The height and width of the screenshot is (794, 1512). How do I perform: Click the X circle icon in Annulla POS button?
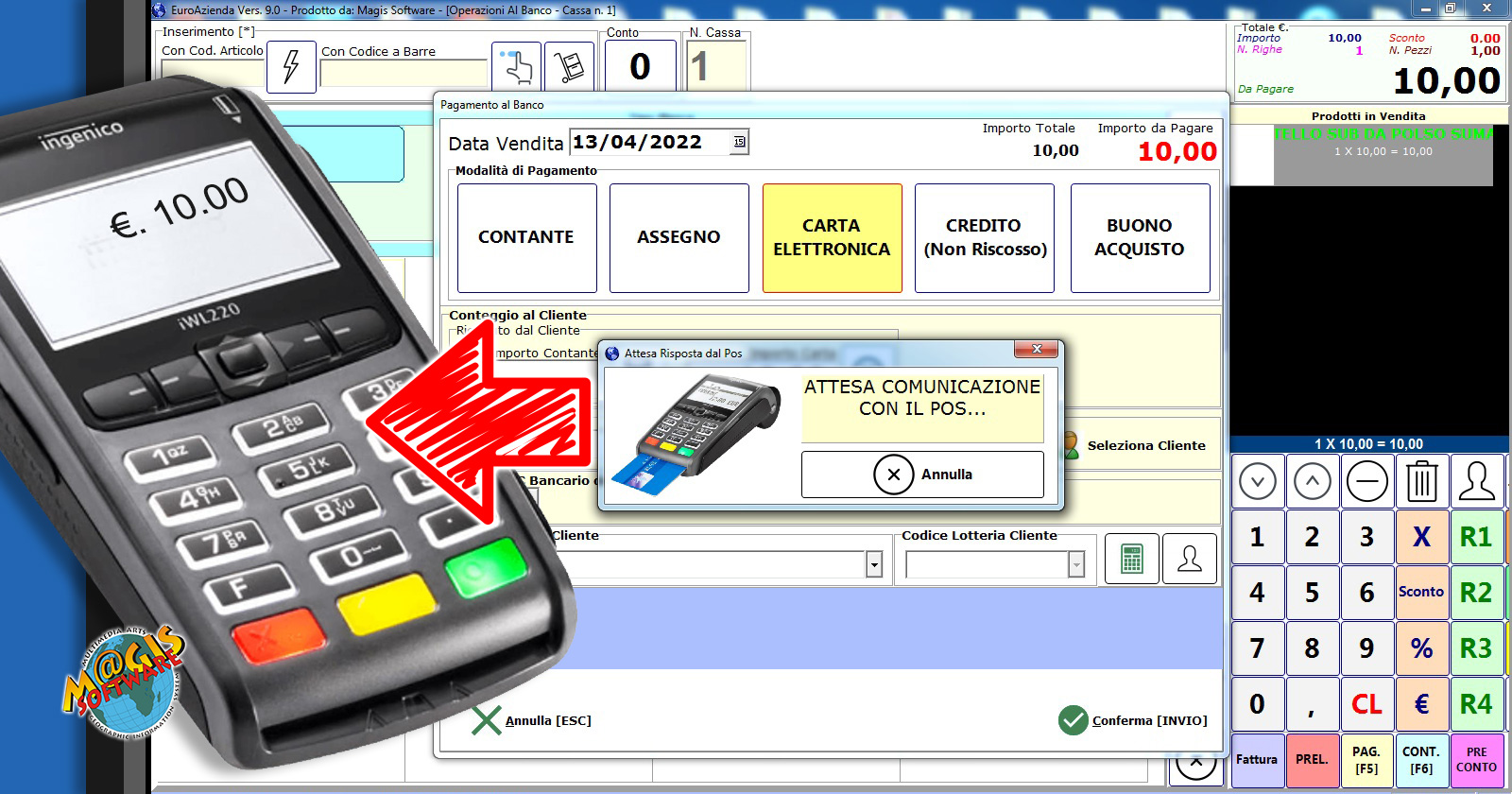pyautogui.click(x=893, y=475)
